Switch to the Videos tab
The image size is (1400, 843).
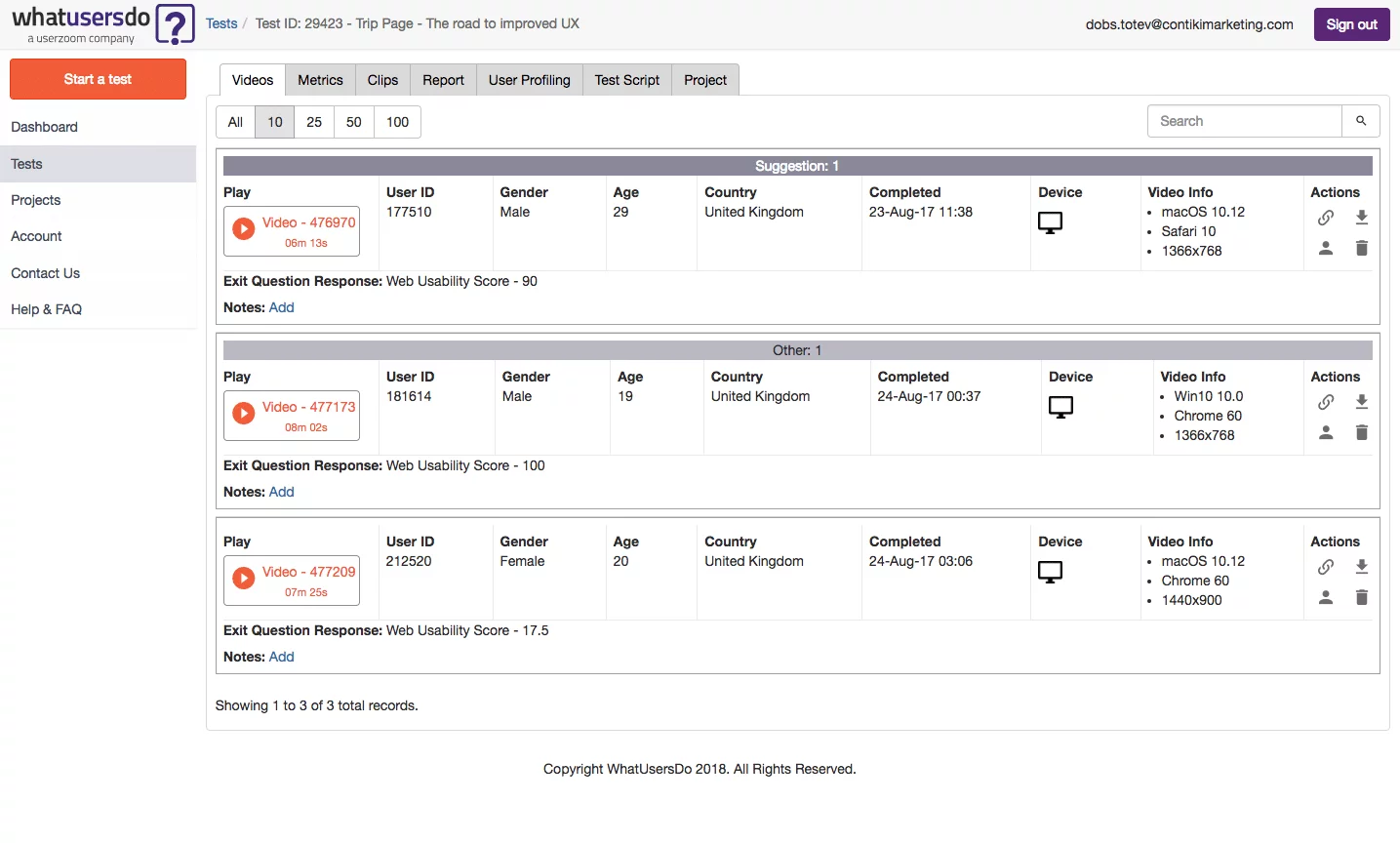(253, 80)
